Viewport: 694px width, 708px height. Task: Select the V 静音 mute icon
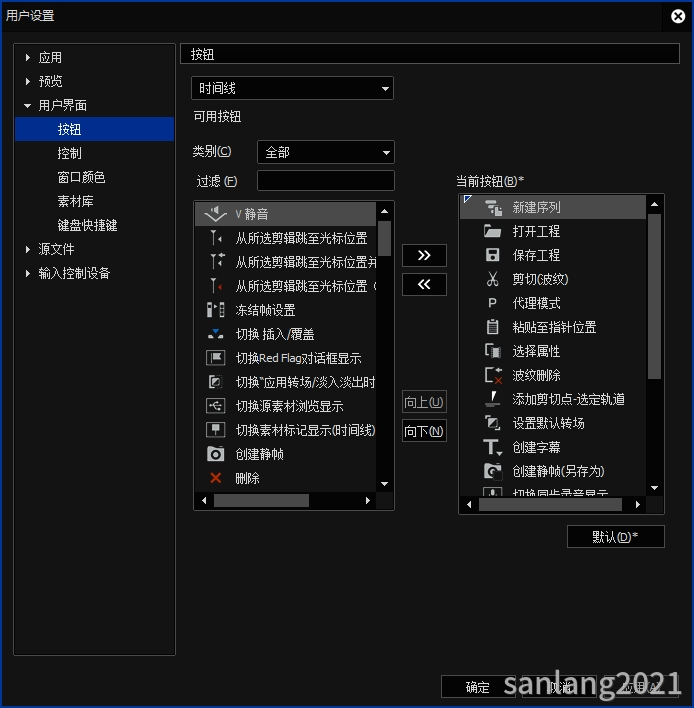pyautogui.click(x=215, y=214)
